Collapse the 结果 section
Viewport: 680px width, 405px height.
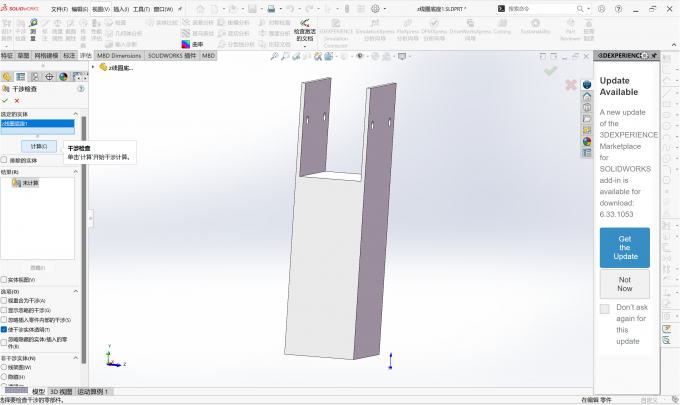(x=75, y=172)
